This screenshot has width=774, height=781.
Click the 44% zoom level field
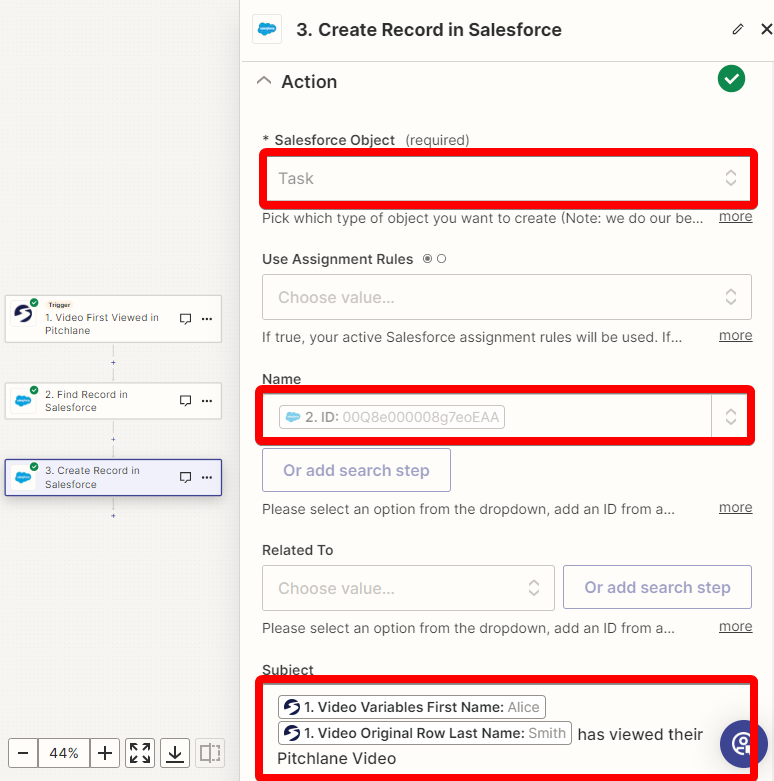(64, 753)
